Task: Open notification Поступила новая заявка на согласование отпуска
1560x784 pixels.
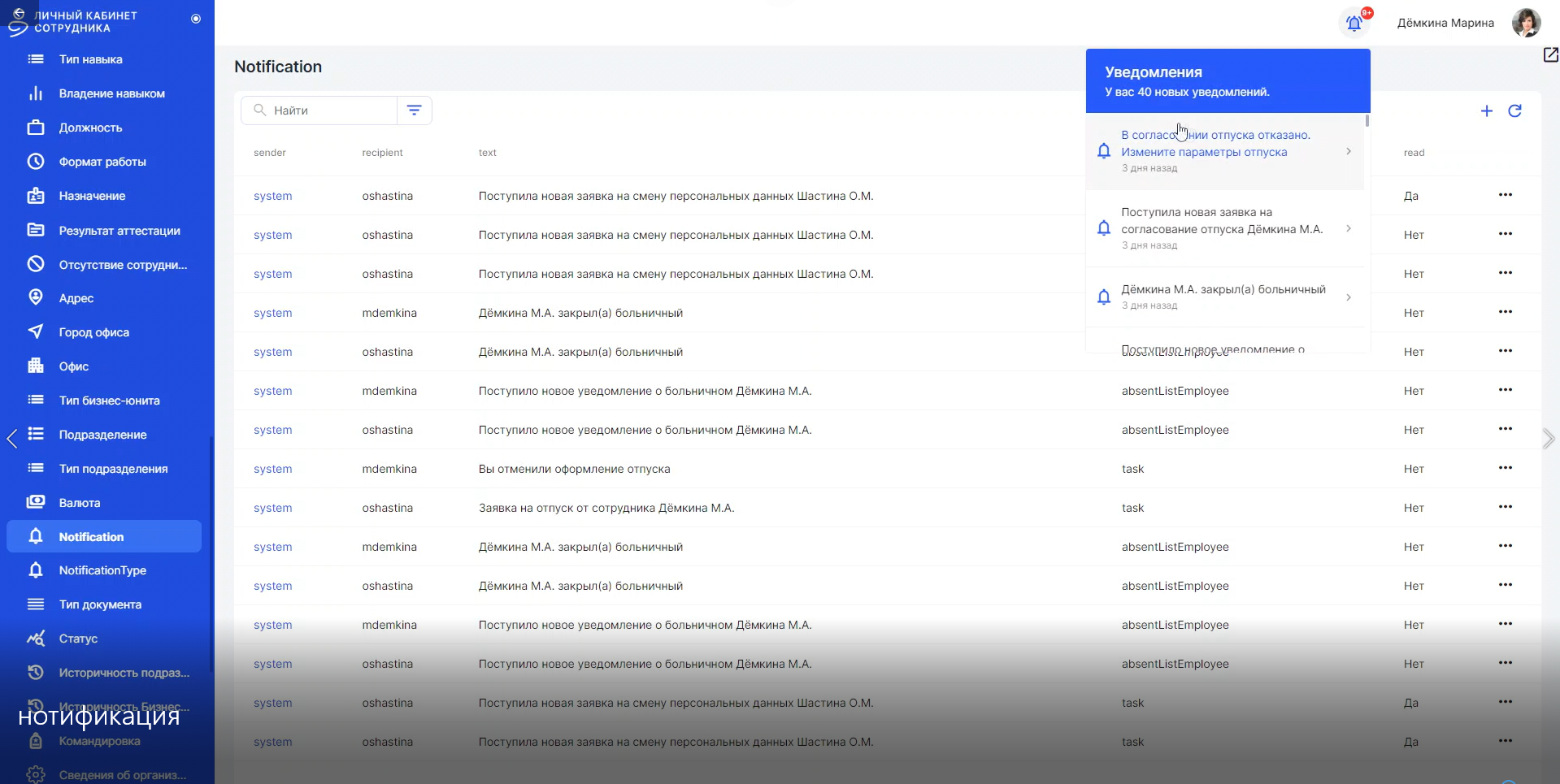Action: pos(1225,228)
